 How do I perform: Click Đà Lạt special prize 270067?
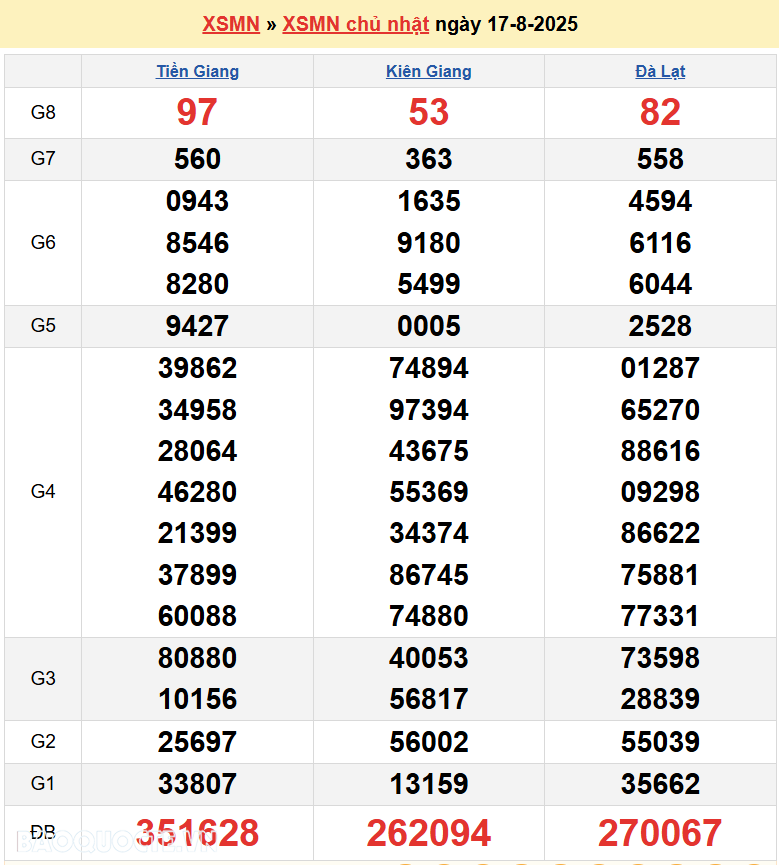(x=660, y=832)
